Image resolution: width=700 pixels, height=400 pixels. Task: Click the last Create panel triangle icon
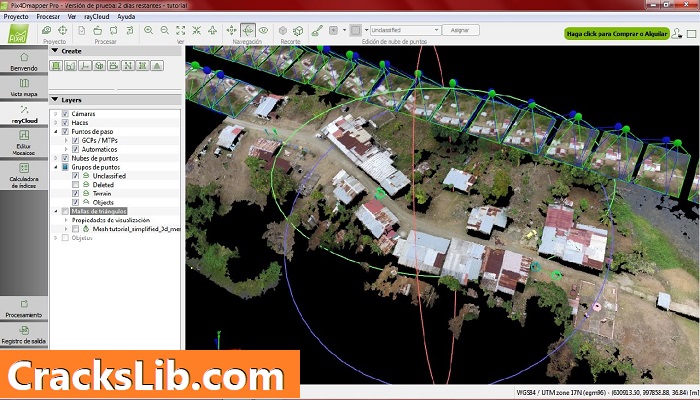(157, 66)
